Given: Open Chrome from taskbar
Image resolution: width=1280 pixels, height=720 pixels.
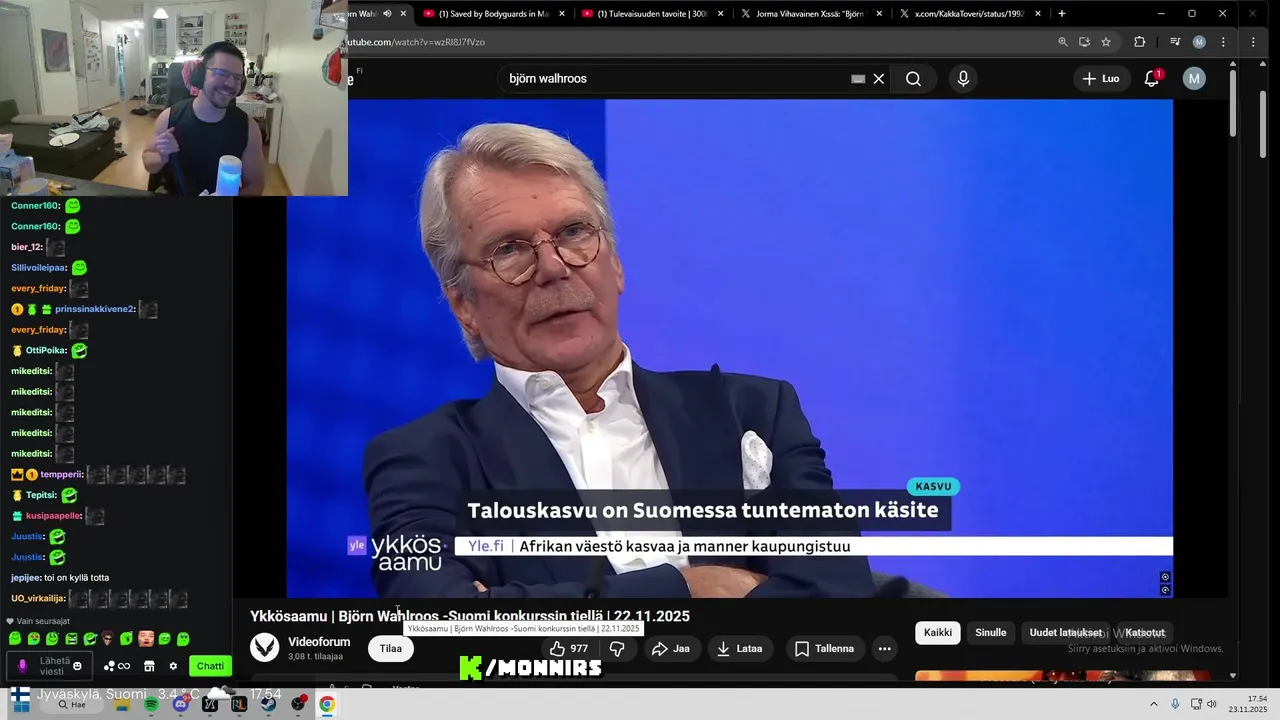Looking at the screenshot, I should 327,704.
